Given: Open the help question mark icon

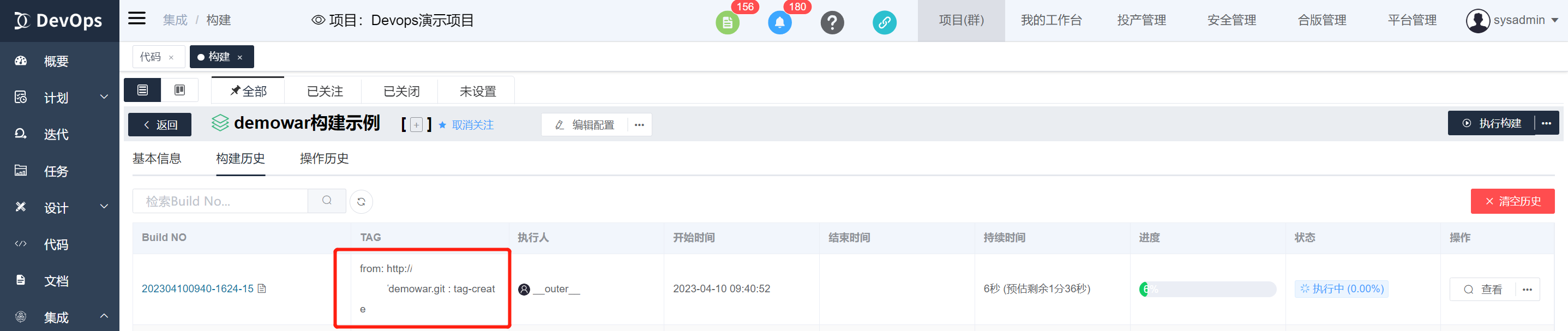Looking at the screenshot, I should 832,22.
